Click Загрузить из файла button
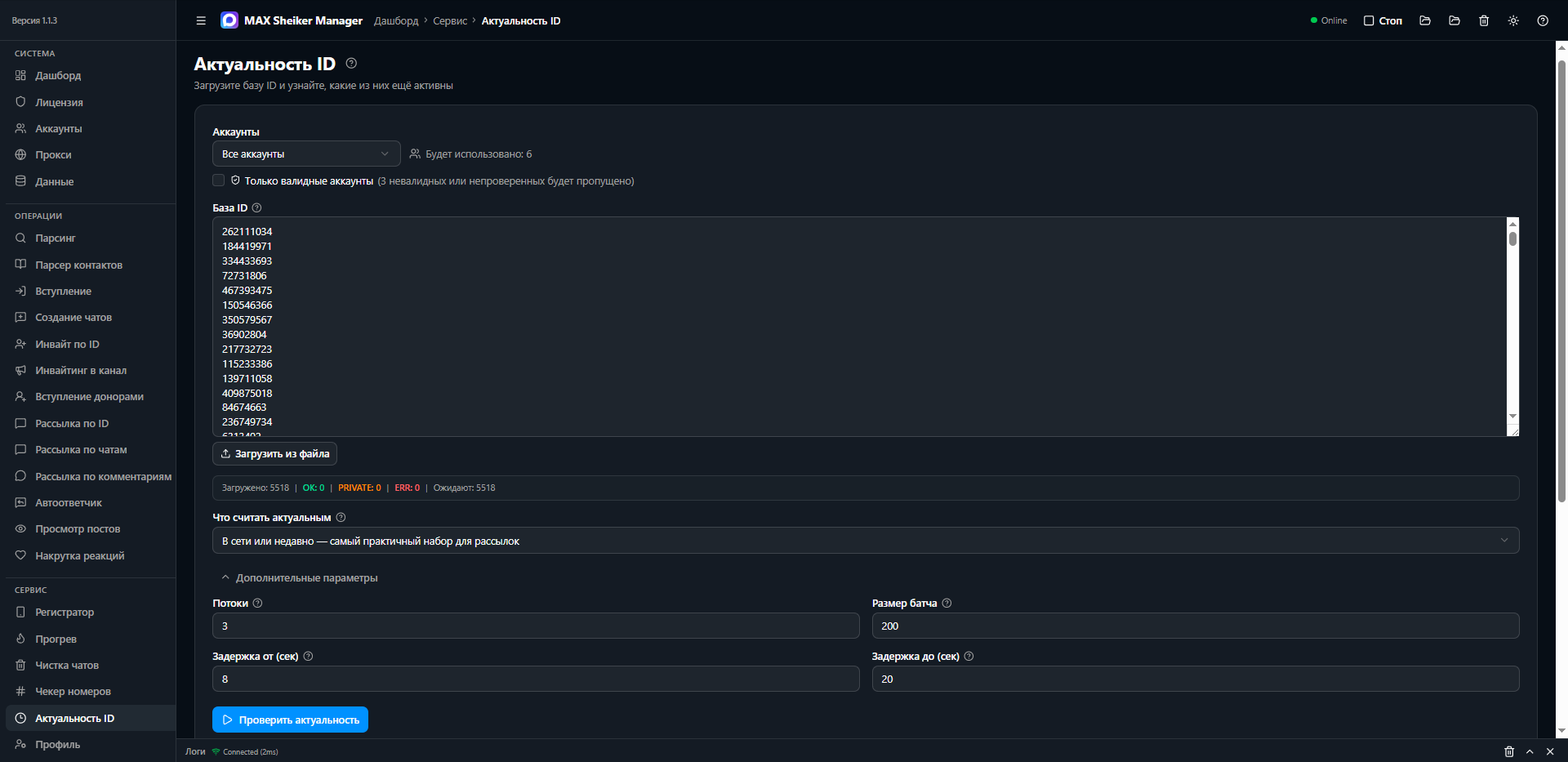1568x762 pixels. click(x=274, y=454)
